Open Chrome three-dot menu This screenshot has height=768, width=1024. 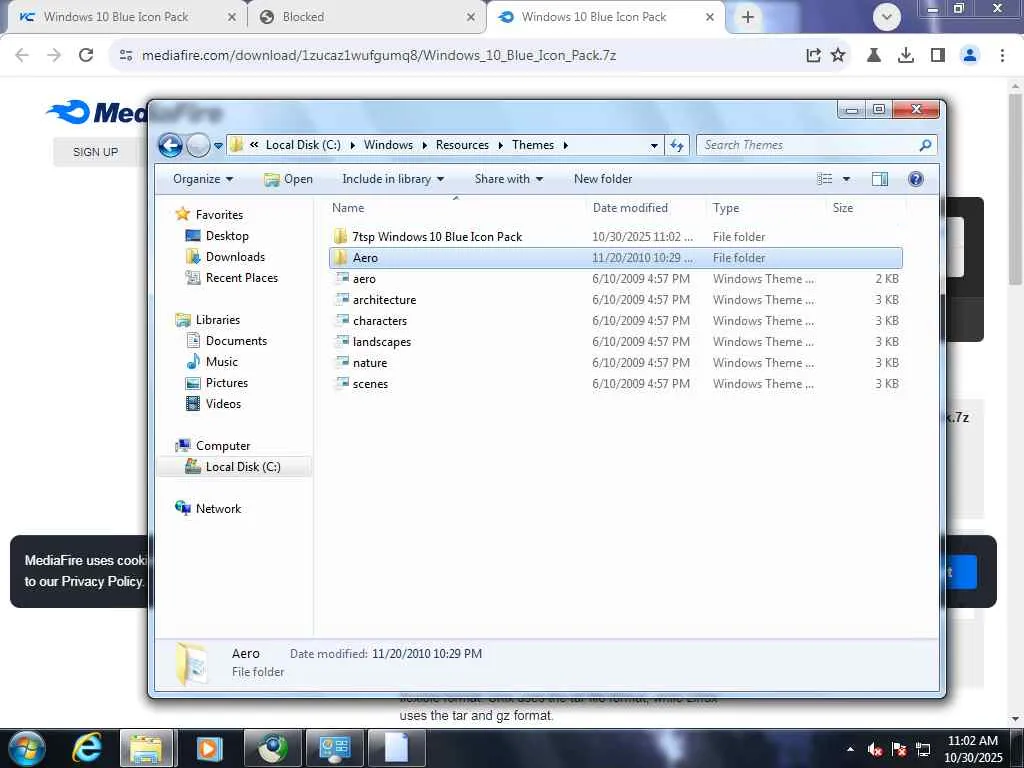click(1002, 56)
